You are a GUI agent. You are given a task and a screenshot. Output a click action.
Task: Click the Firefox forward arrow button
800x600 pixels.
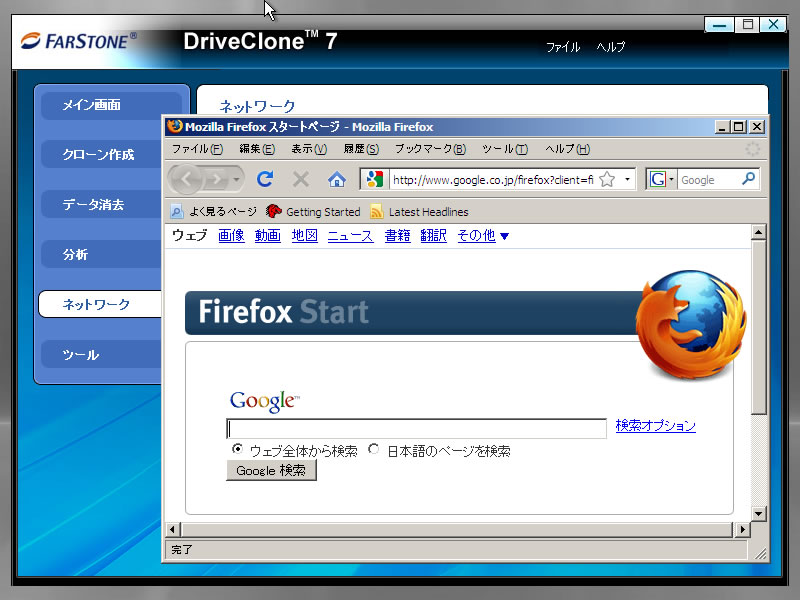[217, 179]
